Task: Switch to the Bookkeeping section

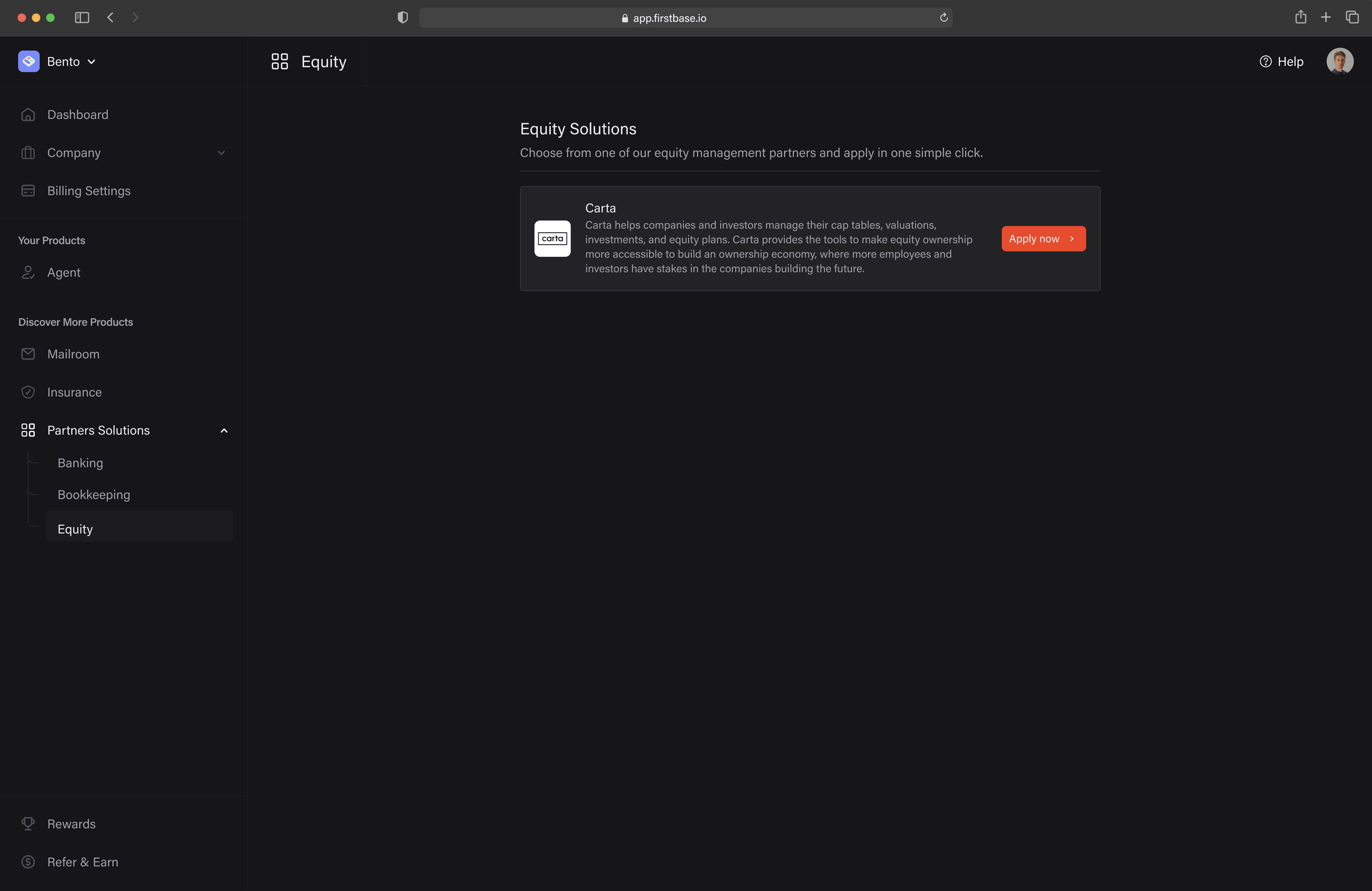Action: point(93,494)
